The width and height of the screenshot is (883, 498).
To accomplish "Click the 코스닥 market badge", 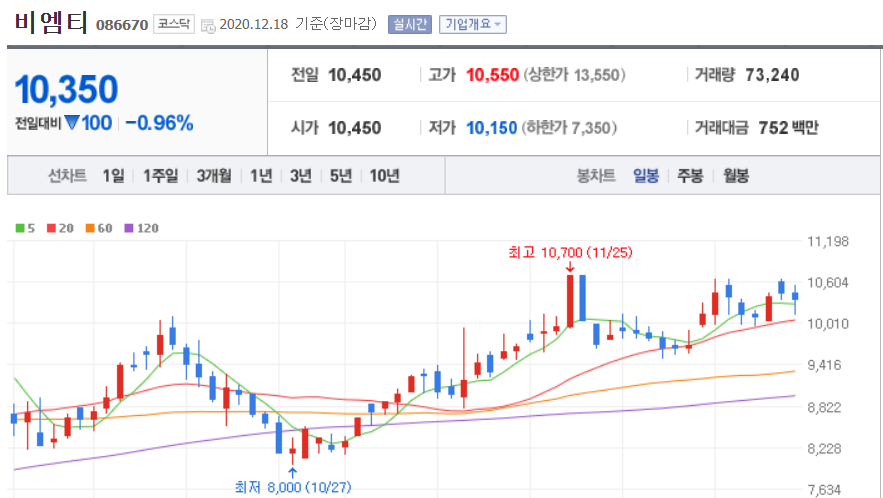I will pos(173,24).
